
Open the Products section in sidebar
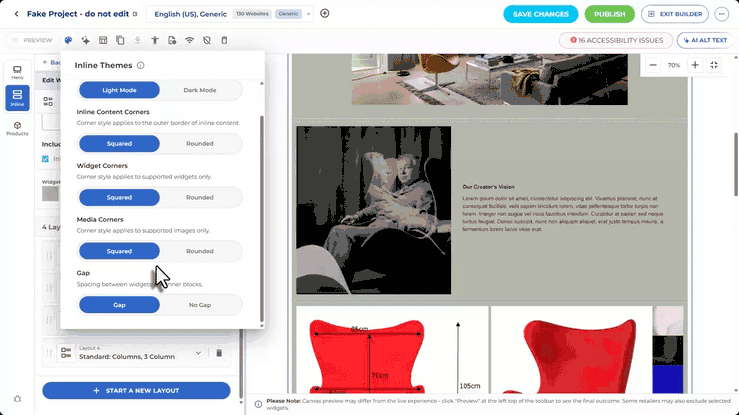click(17, 129)
